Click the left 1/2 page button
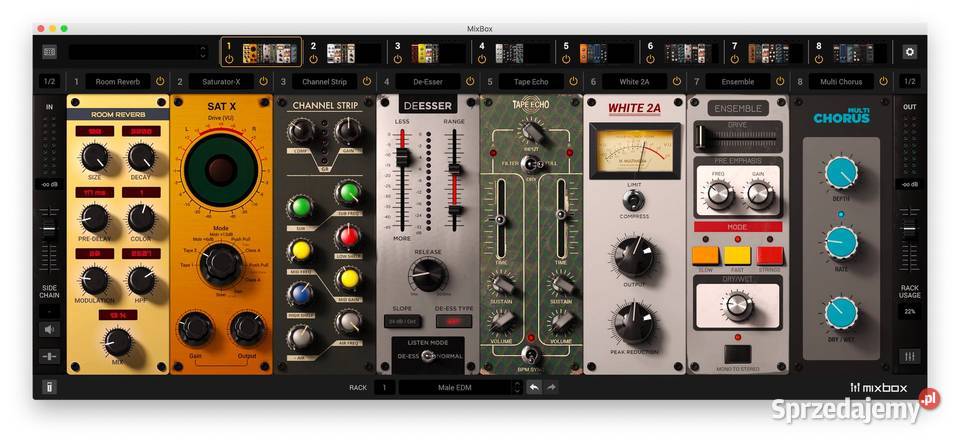 [x=49, y=81]
